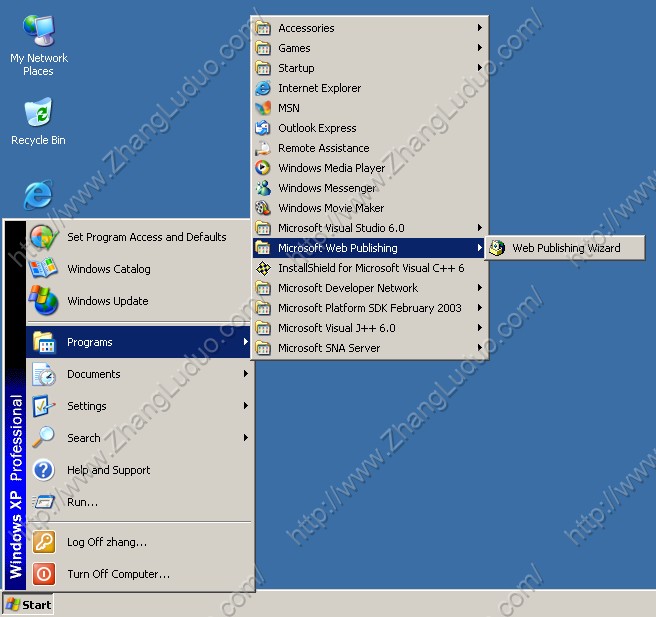Expand Microsoft Developer Network submenu arrow

pos(480,288)
